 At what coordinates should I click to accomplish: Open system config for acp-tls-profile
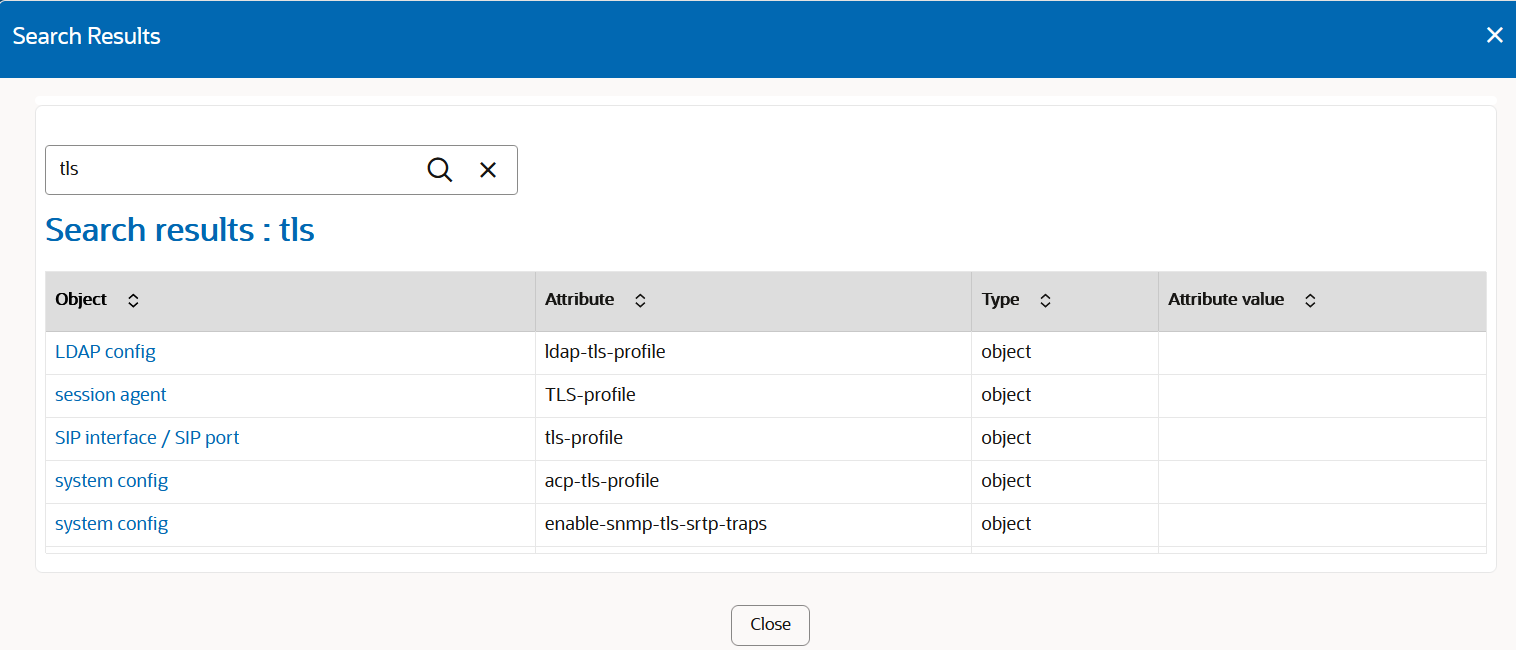pos(111,480)
